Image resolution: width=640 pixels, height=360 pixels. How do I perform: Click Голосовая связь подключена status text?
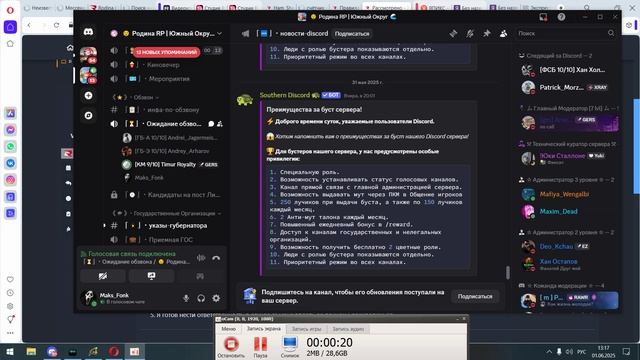click(x=132, y=253)
